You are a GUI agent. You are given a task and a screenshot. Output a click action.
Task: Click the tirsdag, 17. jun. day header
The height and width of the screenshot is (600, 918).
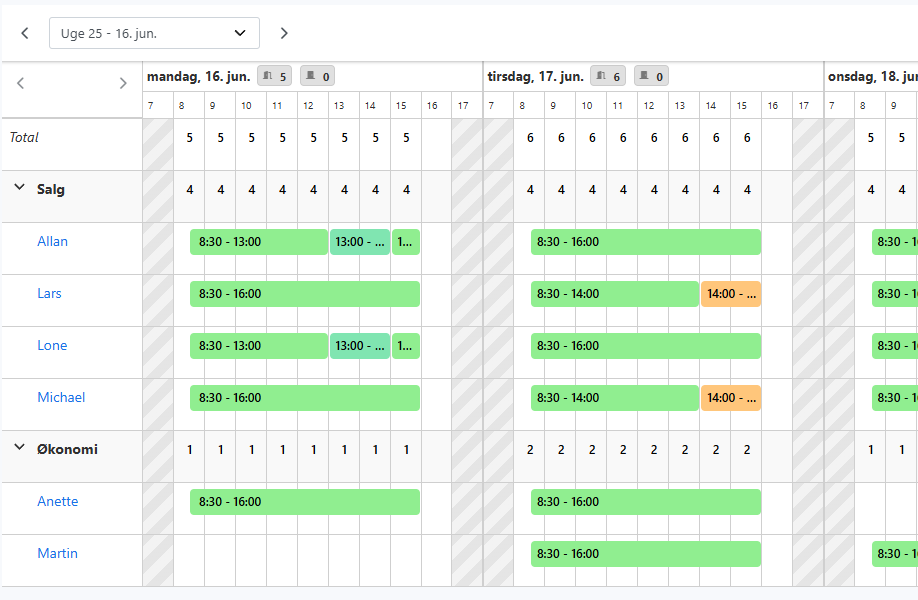pos(535,76)
